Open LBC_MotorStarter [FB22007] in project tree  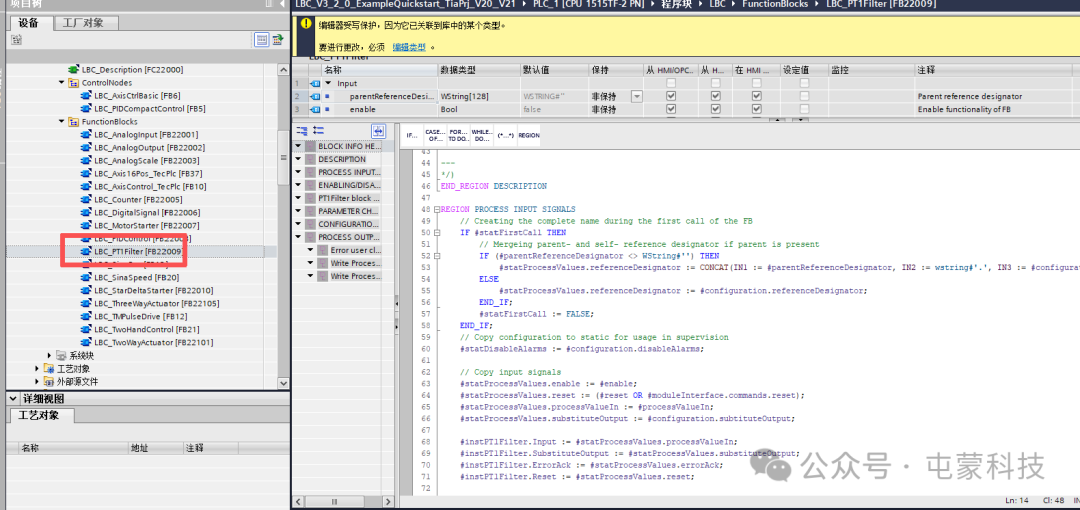click(x=146, y=226)
